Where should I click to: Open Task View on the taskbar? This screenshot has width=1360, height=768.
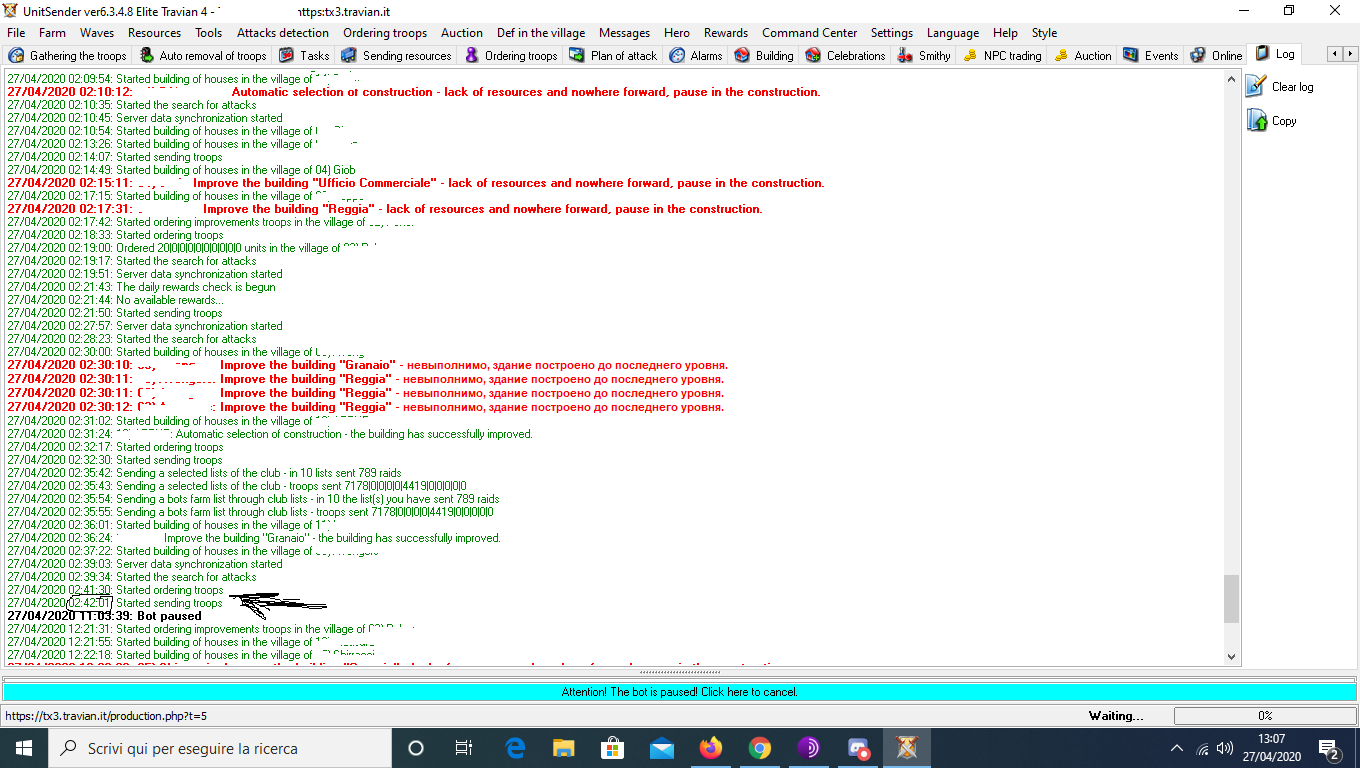pos(464,748)
